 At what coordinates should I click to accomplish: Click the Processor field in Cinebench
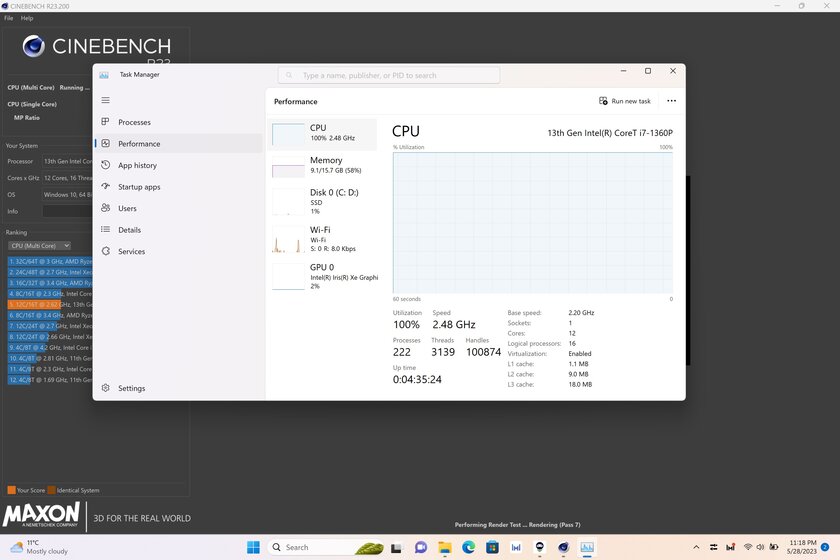click(x=67, y=161)
